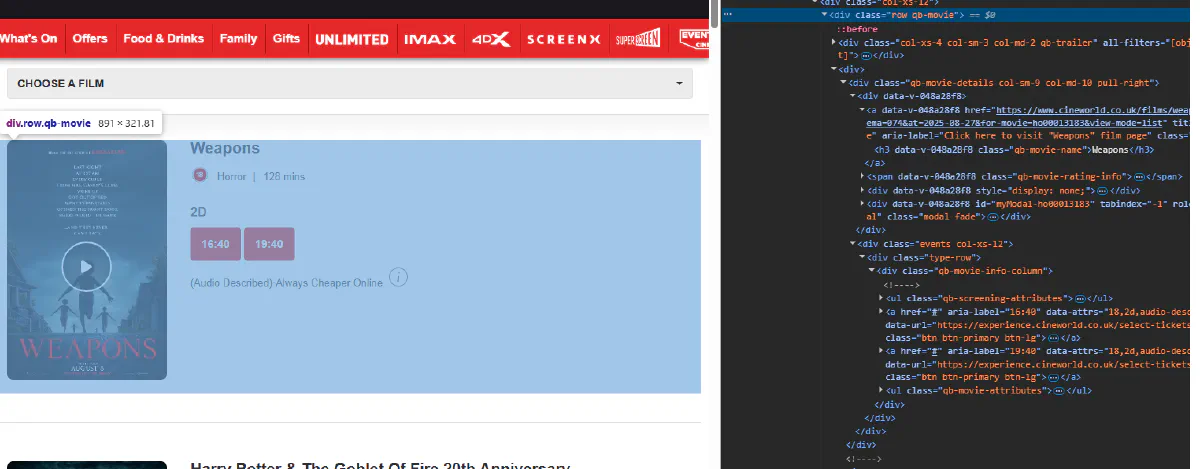This screenshot has height=469, width=1200.
Task: Open the Weapons film title link
Action: pos(225,148)
